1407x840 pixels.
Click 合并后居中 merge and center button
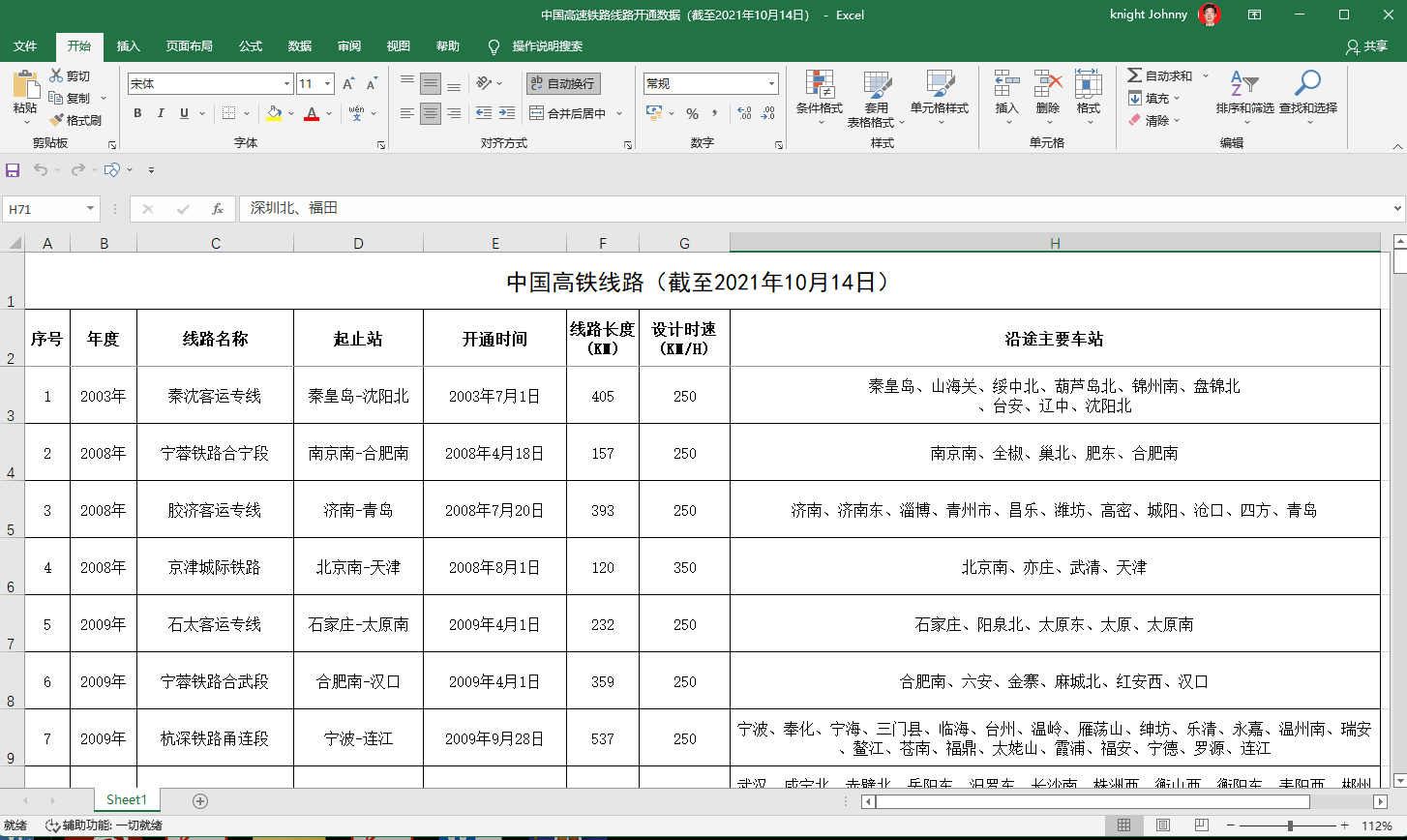[568, 113]
